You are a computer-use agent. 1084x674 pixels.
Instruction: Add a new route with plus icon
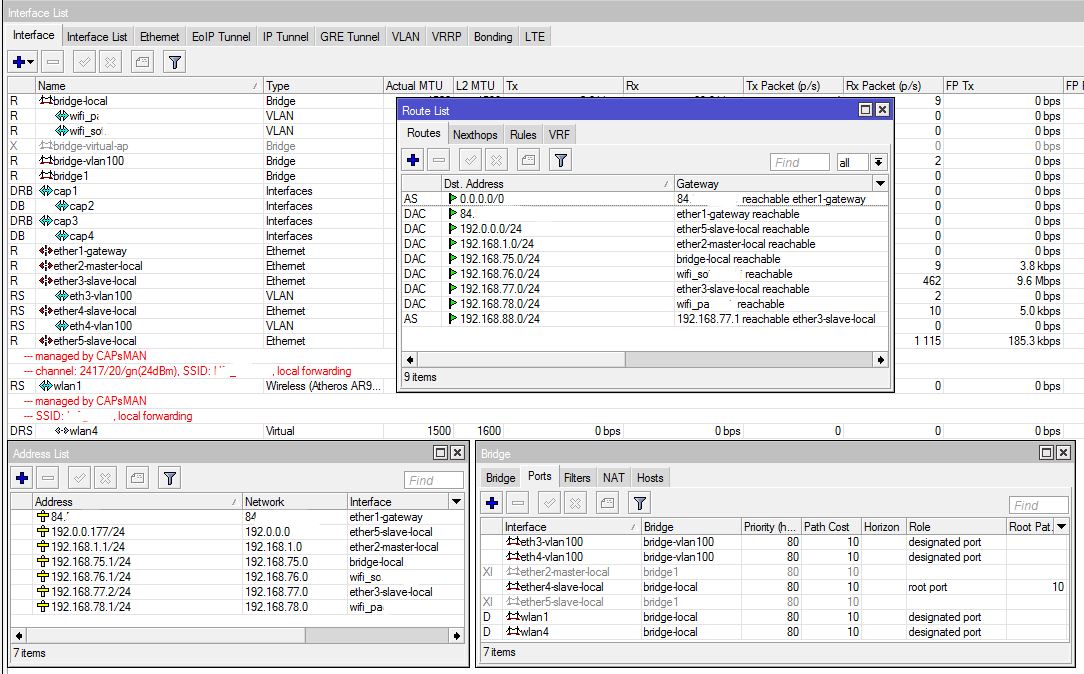coord(413,160)
